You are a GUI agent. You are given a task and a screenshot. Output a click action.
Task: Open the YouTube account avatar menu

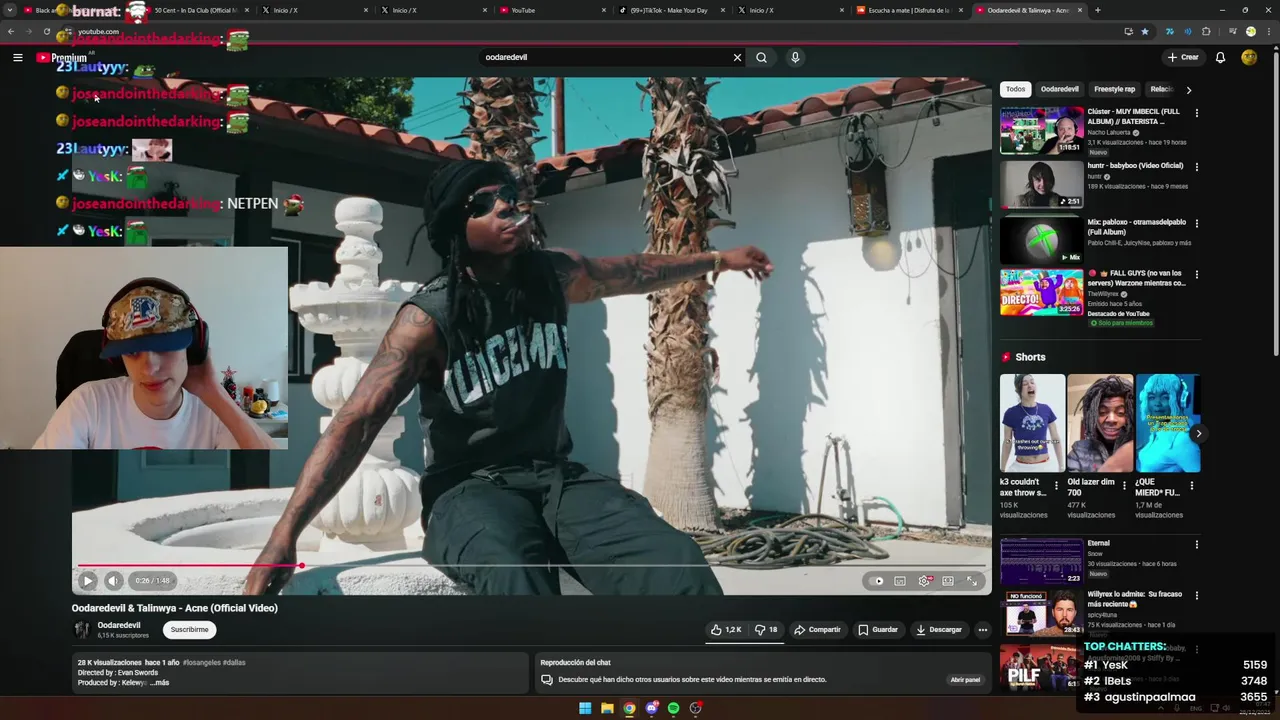click(x=1249, y=57)
